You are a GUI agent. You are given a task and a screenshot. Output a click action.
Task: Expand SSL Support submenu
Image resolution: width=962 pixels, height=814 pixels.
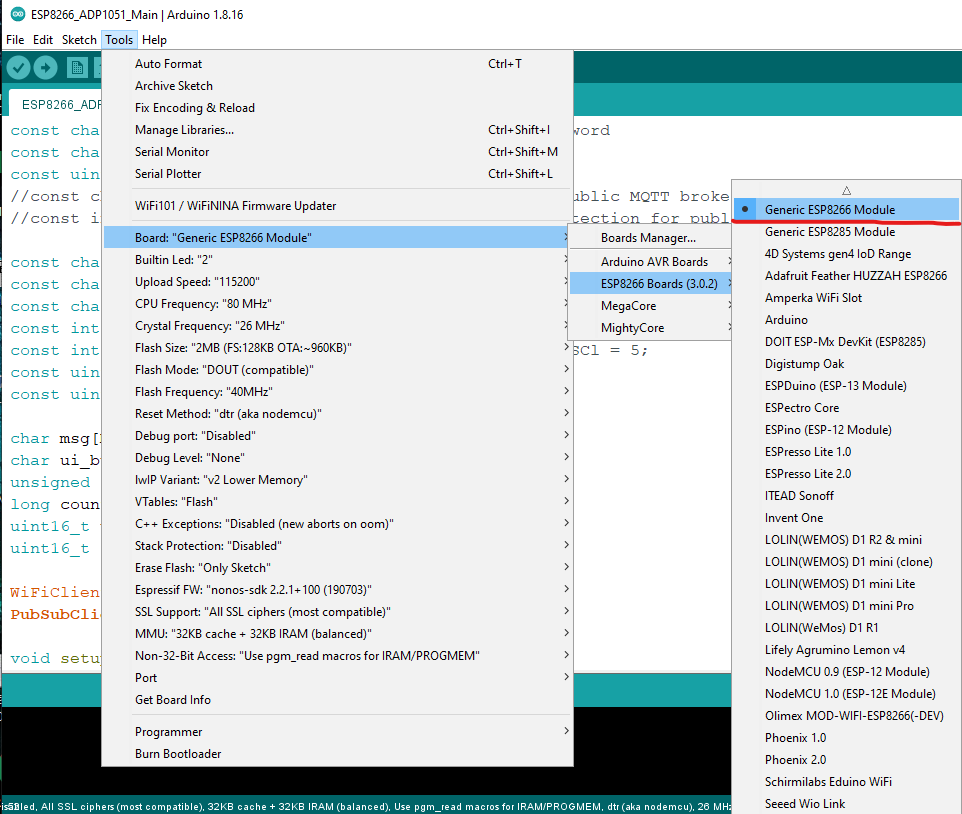[339, 612]
